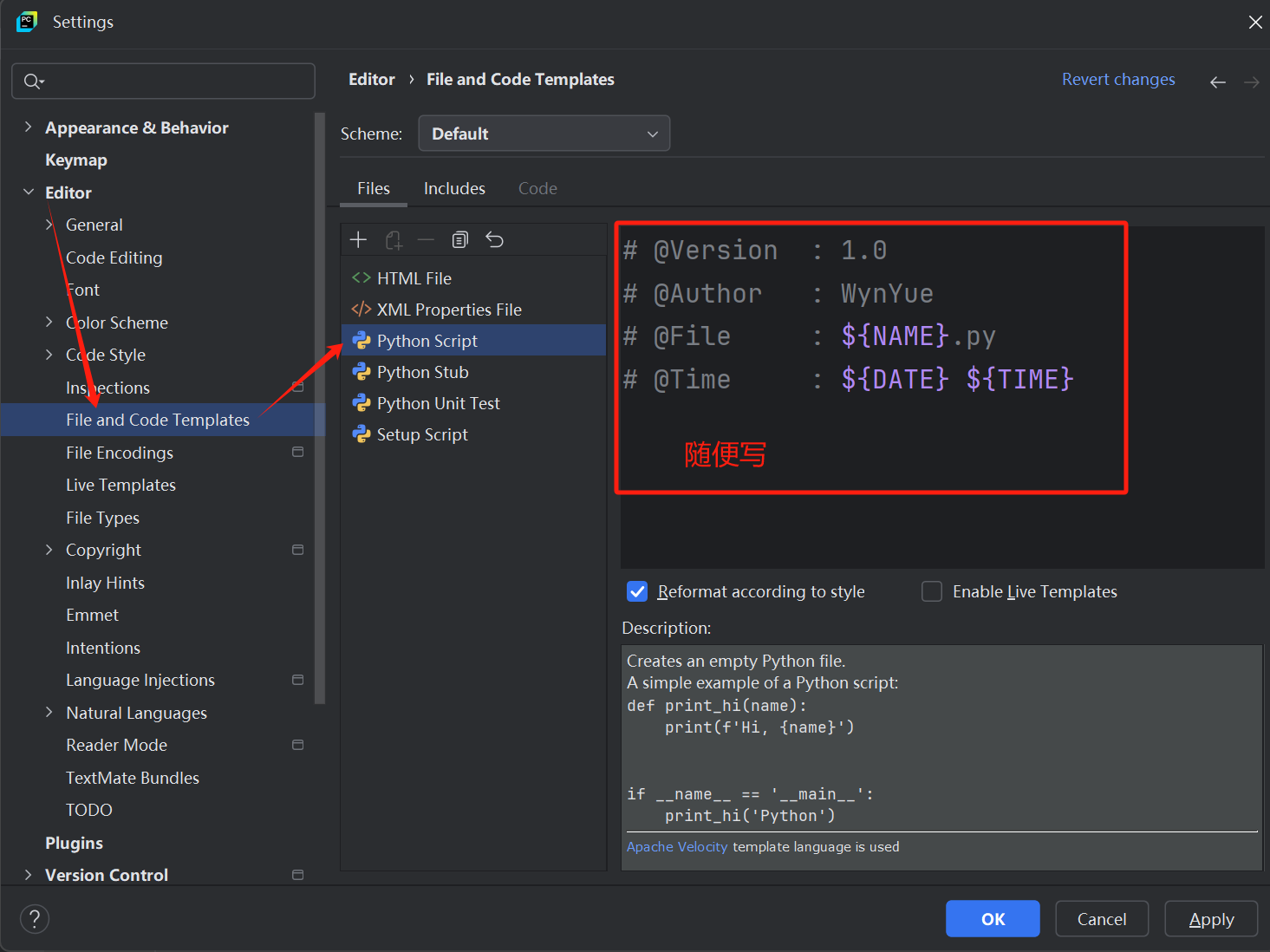Select File Encodings in the tree
This screenshot has width=1270, height=952.
[120, 453]
